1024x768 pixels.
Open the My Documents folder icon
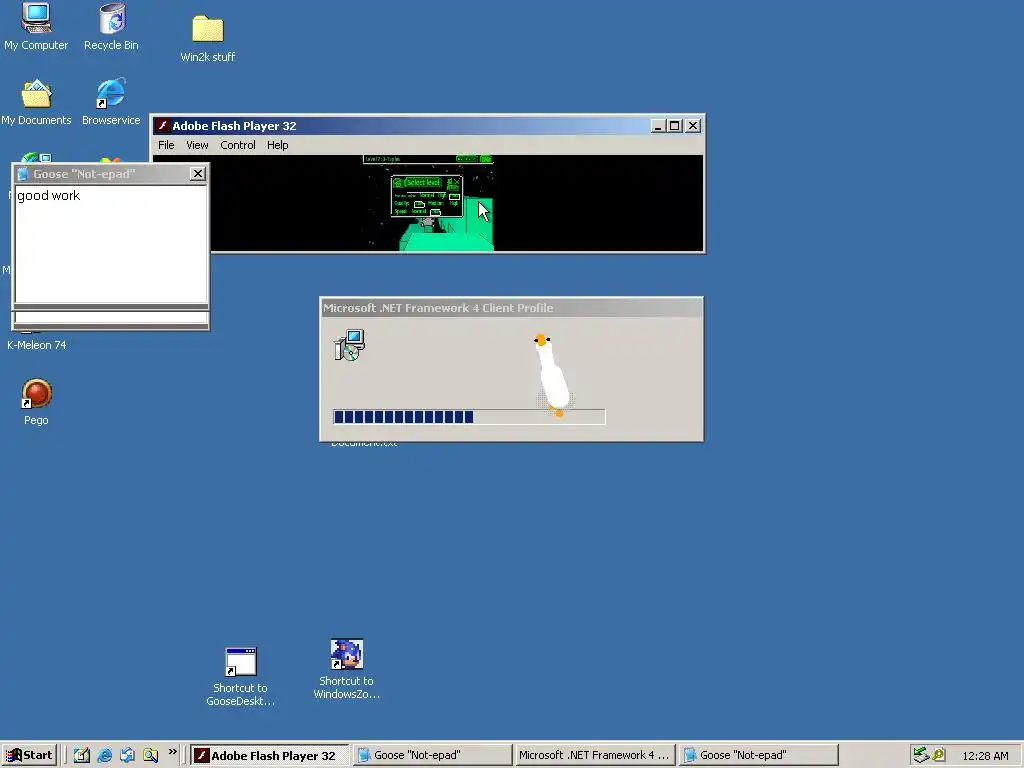pos(36,94)
